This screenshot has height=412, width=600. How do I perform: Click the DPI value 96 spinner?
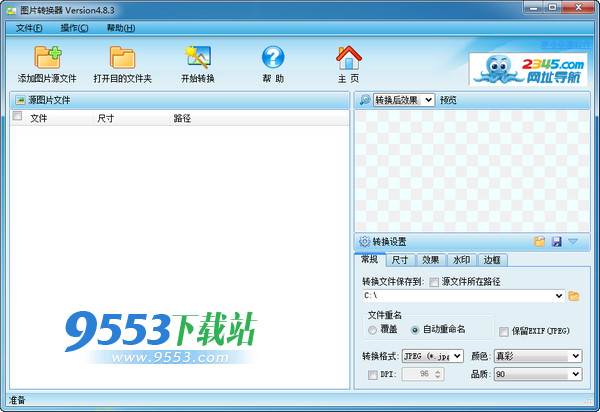tap(423, 374)
